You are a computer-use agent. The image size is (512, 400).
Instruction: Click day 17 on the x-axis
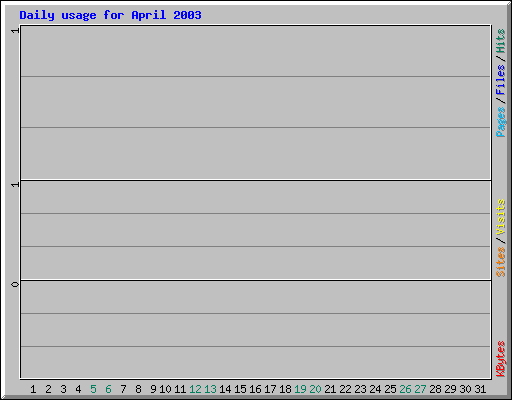270,389
